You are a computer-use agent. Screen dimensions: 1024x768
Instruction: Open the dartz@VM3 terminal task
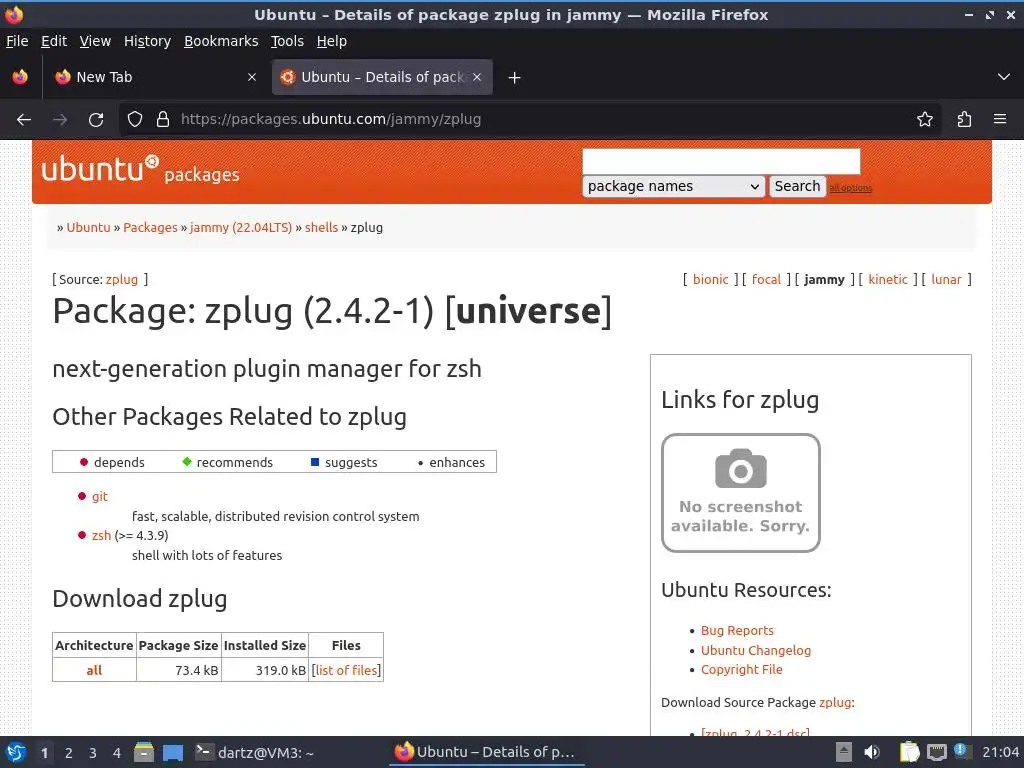255,752
